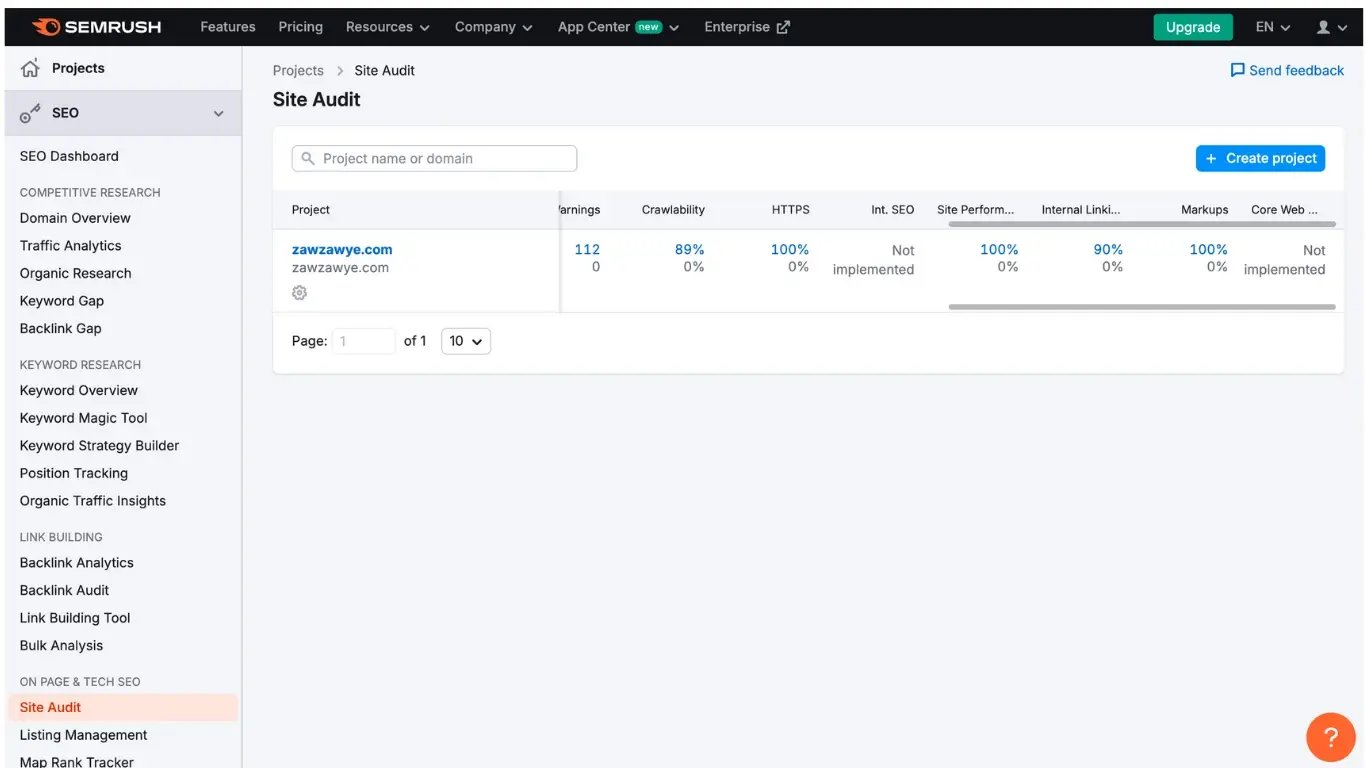Open Backlink Gap in the sidebar

click(61, 328)
